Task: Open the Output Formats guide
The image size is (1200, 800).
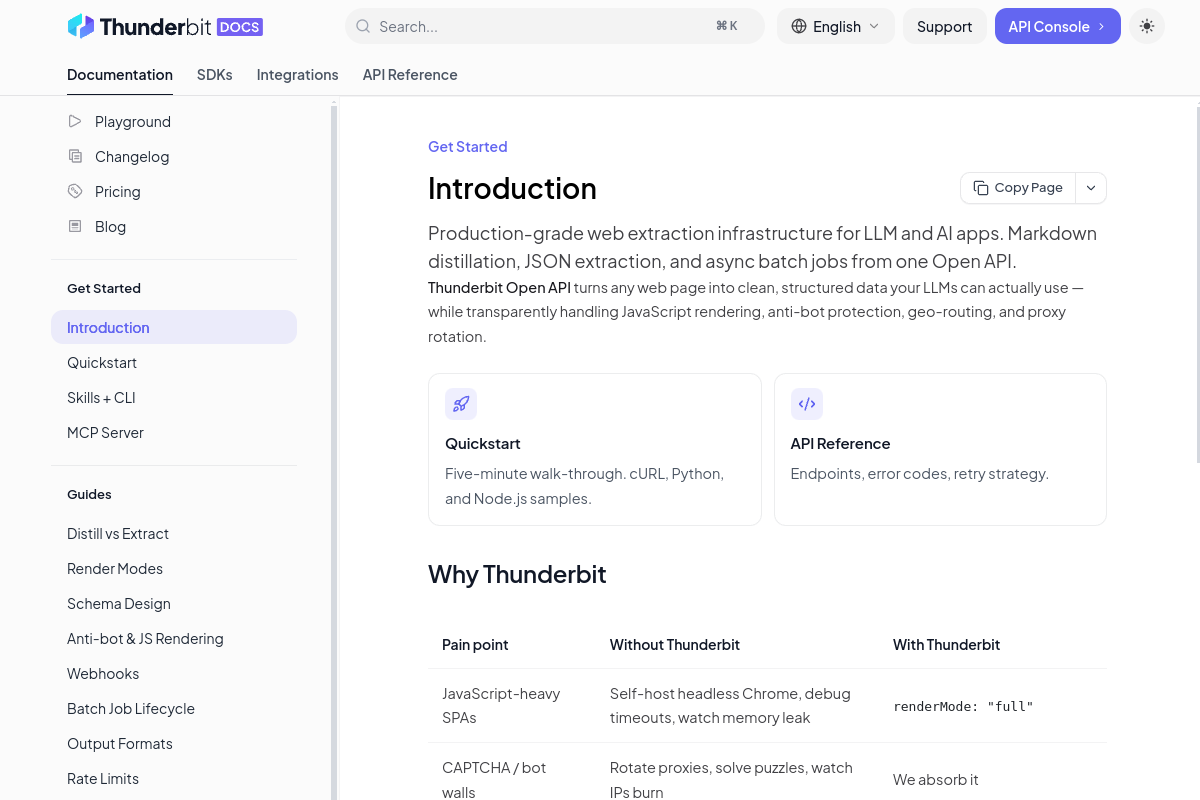Action: tap(174, 743)
